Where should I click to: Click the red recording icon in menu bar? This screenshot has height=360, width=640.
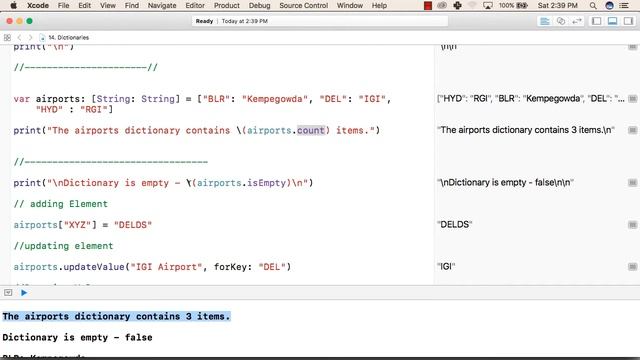tap(428, 5)
